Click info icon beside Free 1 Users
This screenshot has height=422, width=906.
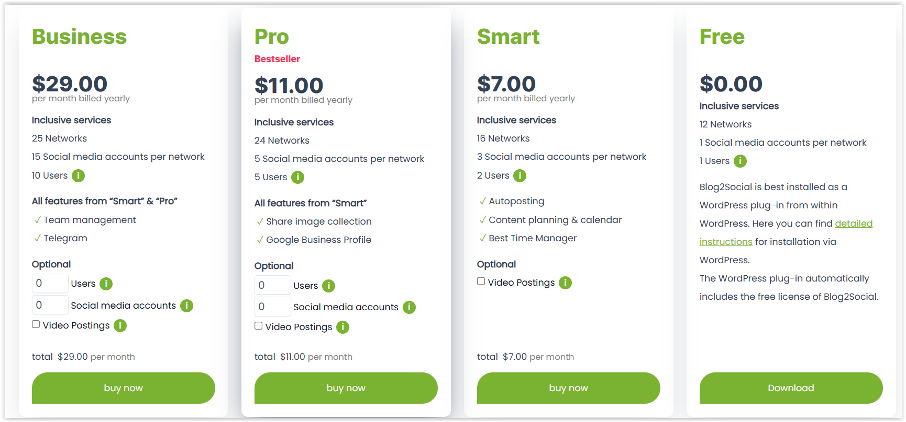tap(740, 161)
